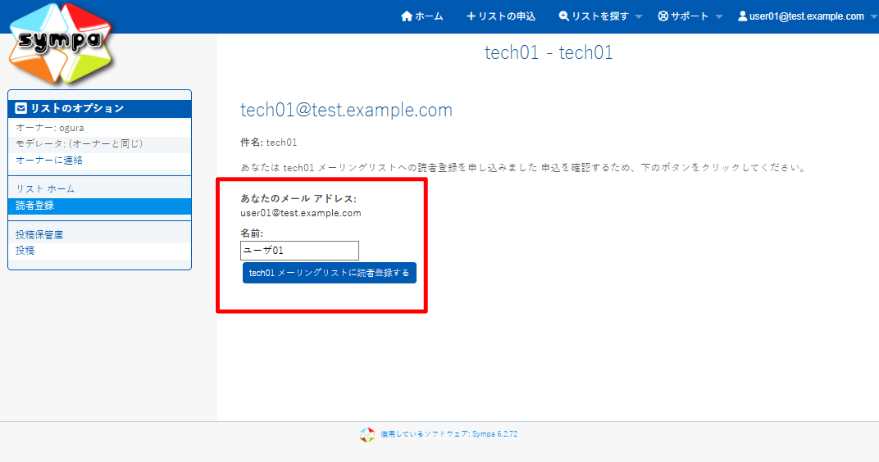879x462 pixels.
Task: Click the plus icon for リストの申込
Action: tap(471, 16)
